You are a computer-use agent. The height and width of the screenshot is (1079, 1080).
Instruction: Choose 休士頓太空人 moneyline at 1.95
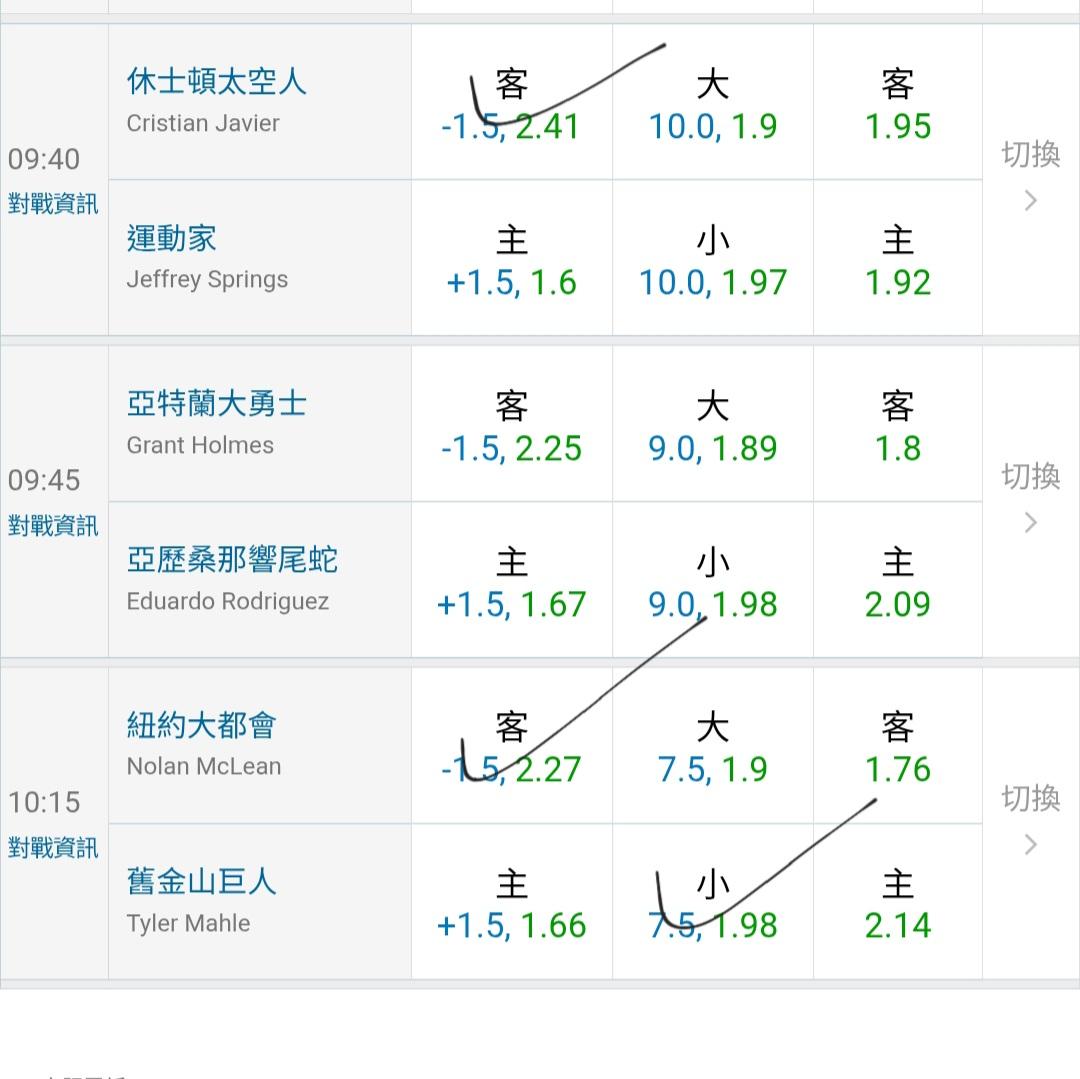coord(897,104)
